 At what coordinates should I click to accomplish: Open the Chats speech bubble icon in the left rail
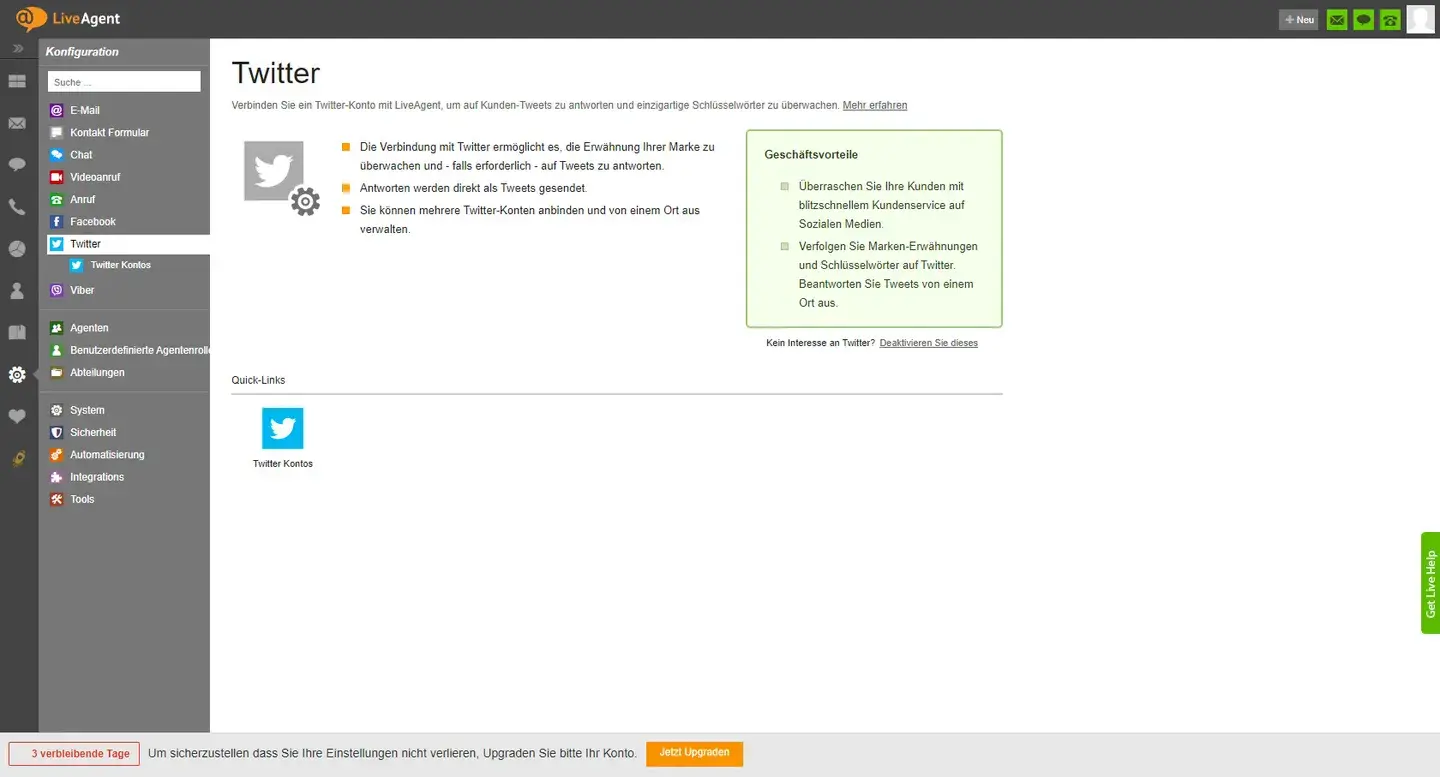click(17, 165)
